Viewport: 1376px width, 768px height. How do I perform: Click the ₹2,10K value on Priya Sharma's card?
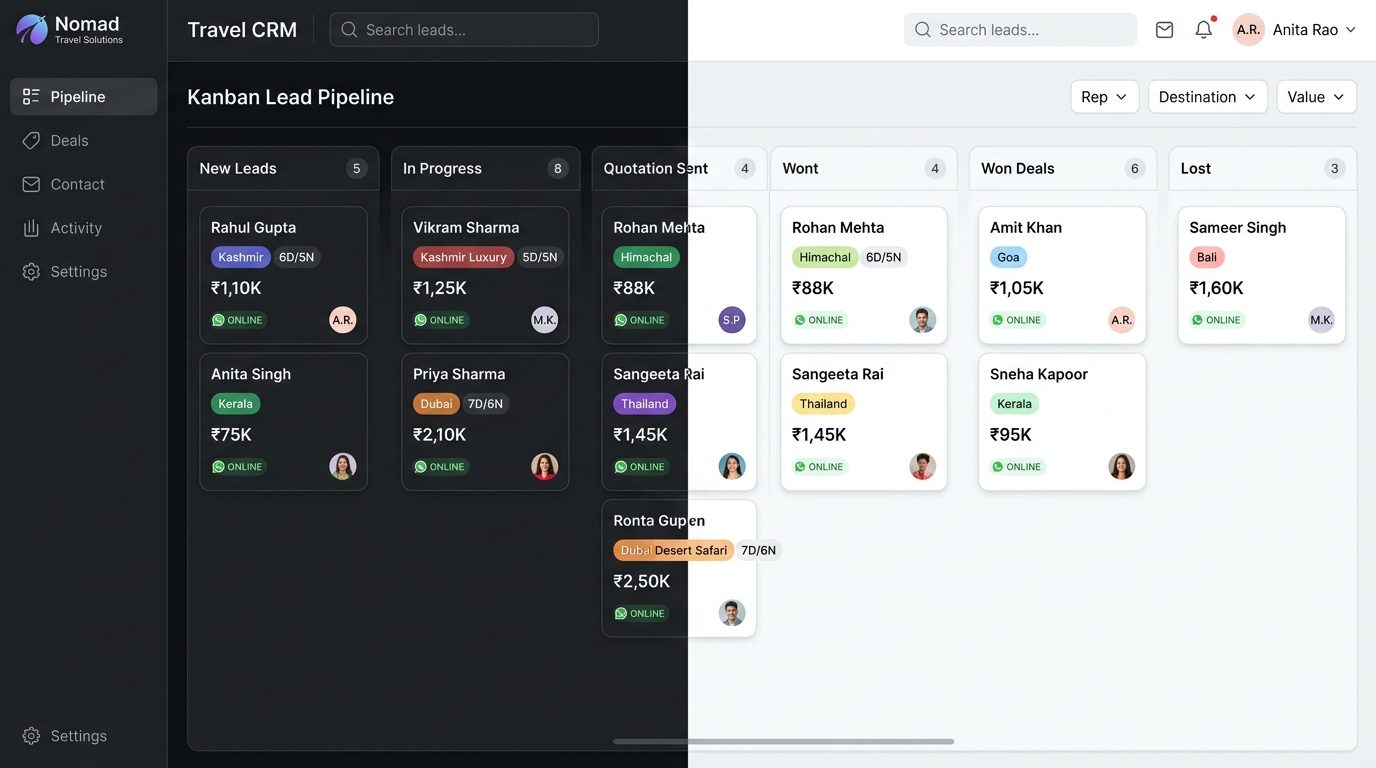point(440,435)
